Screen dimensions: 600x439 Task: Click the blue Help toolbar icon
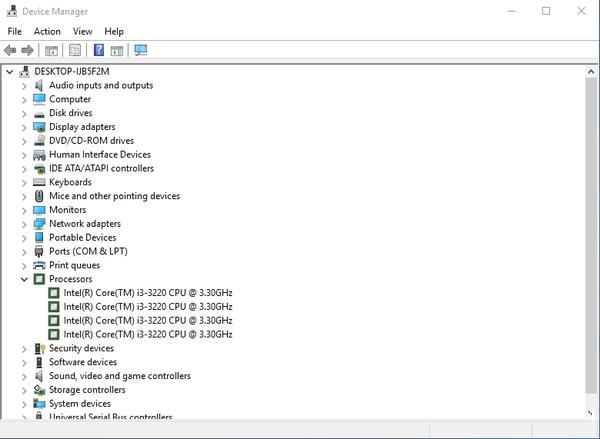[99, 50]
